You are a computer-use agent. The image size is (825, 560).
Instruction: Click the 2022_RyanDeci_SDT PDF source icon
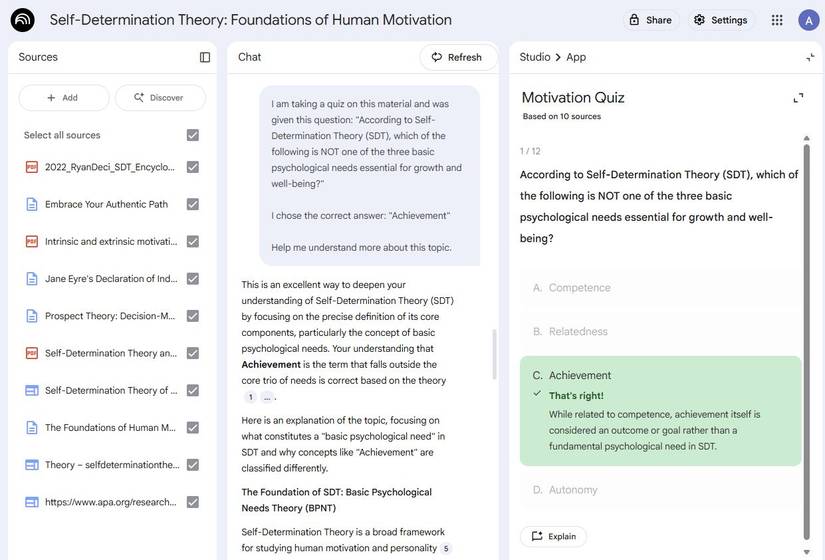31,167
